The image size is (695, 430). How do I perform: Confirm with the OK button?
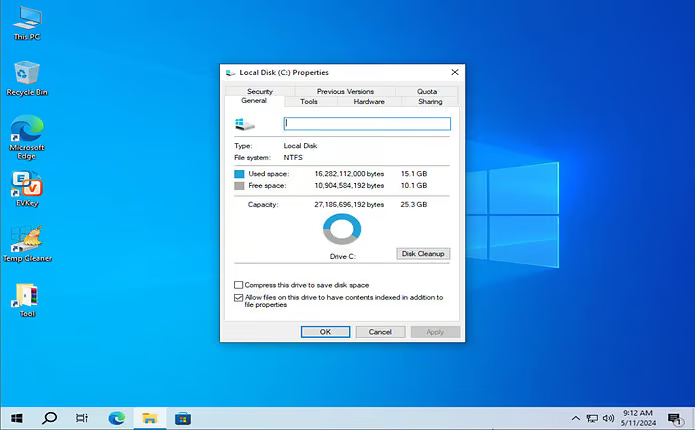325,332
